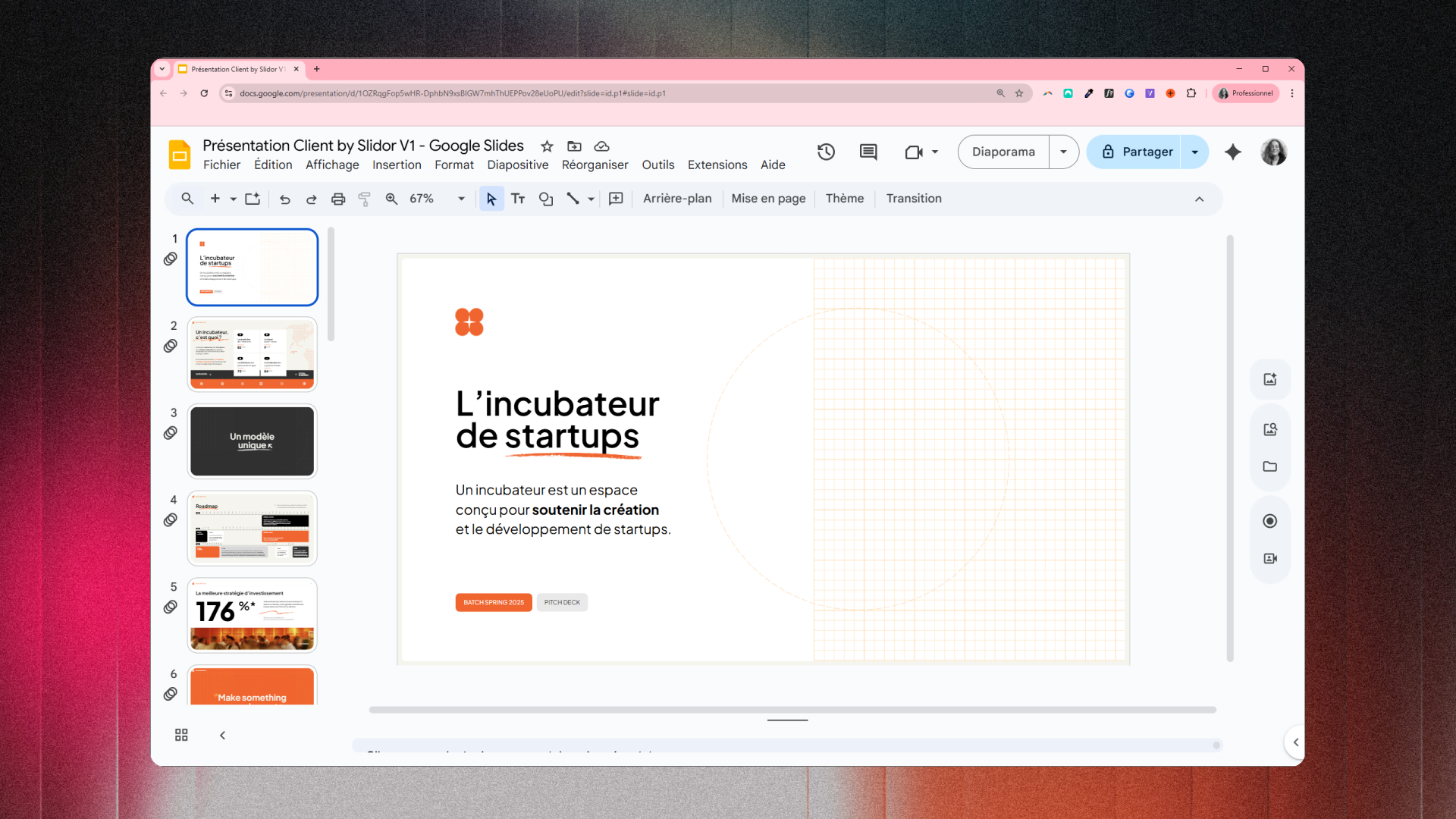Open new slide layout dropdown arrow
Screen dimensions: 1456x819
[233, 199]
